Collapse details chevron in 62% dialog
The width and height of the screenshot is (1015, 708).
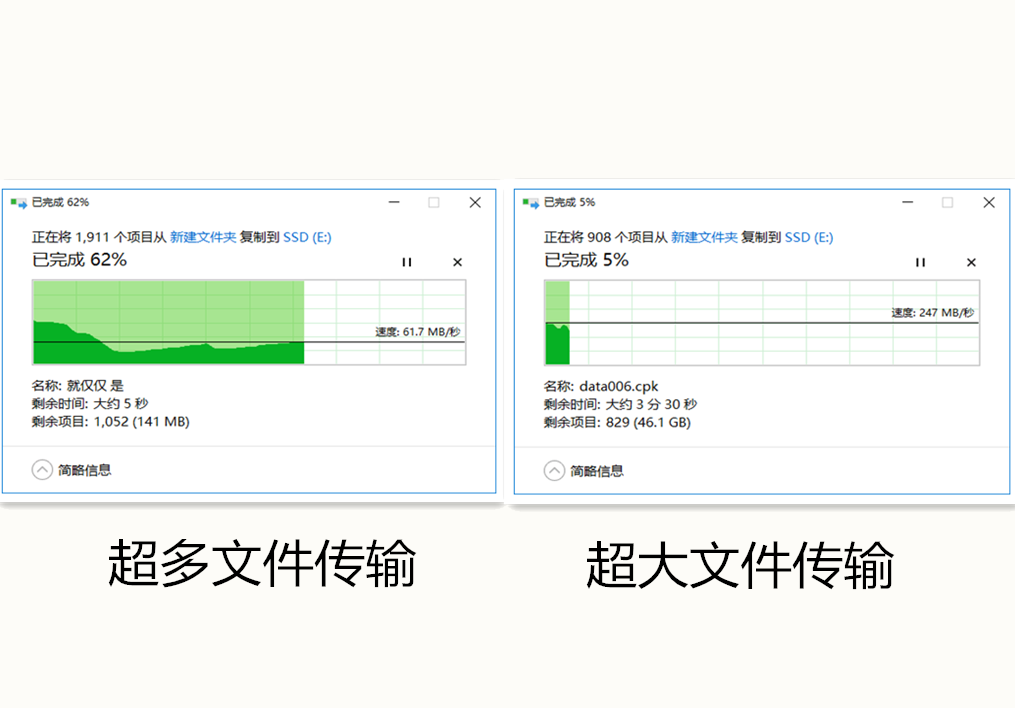click(42, 470)
